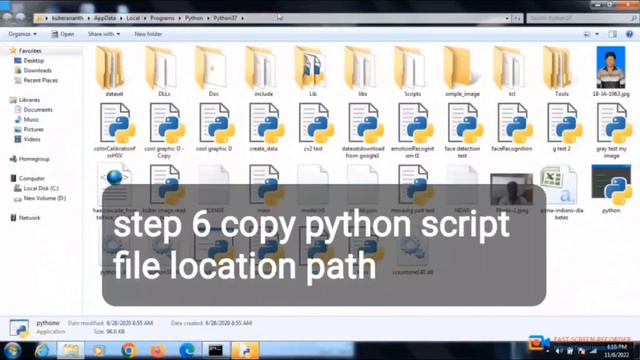Viewport: 640px width, 360px height.
Task: Open the change view options dropdown arrow
Action: 597,34
